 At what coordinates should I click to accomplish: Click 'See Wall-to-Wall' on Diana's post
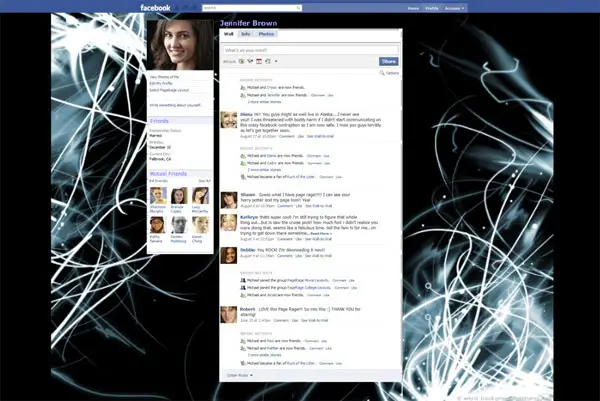[x=320, y=136]
